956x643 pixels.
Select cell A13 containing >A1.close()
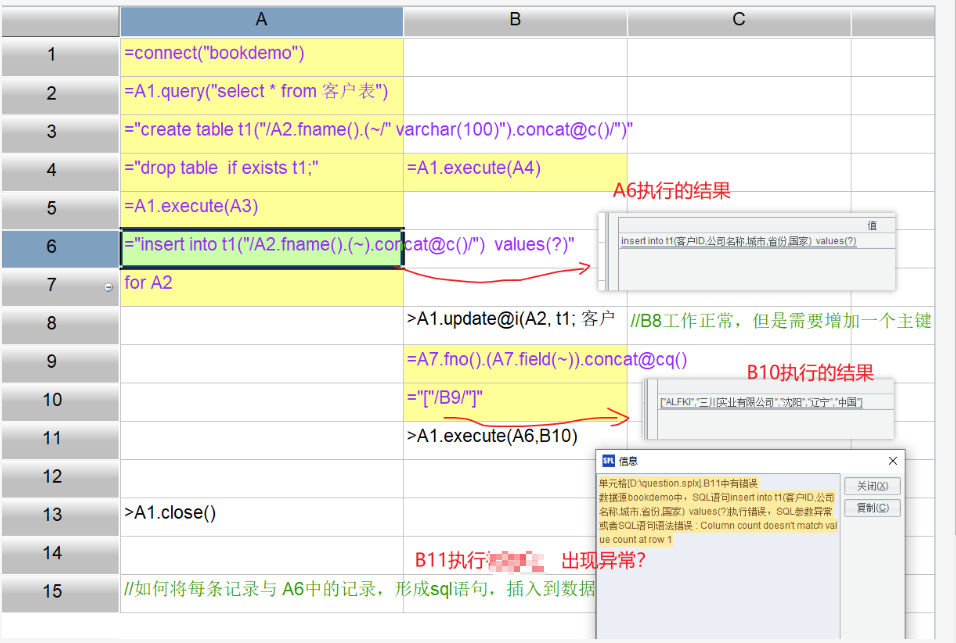coord(261,514)
